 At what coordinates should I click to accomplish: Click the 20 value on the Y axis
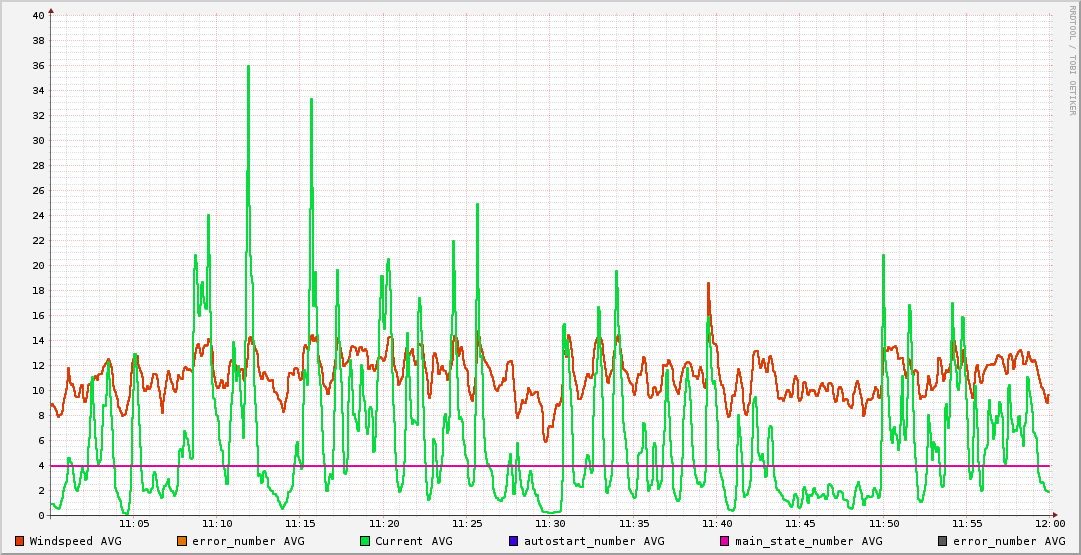point(38,266)
